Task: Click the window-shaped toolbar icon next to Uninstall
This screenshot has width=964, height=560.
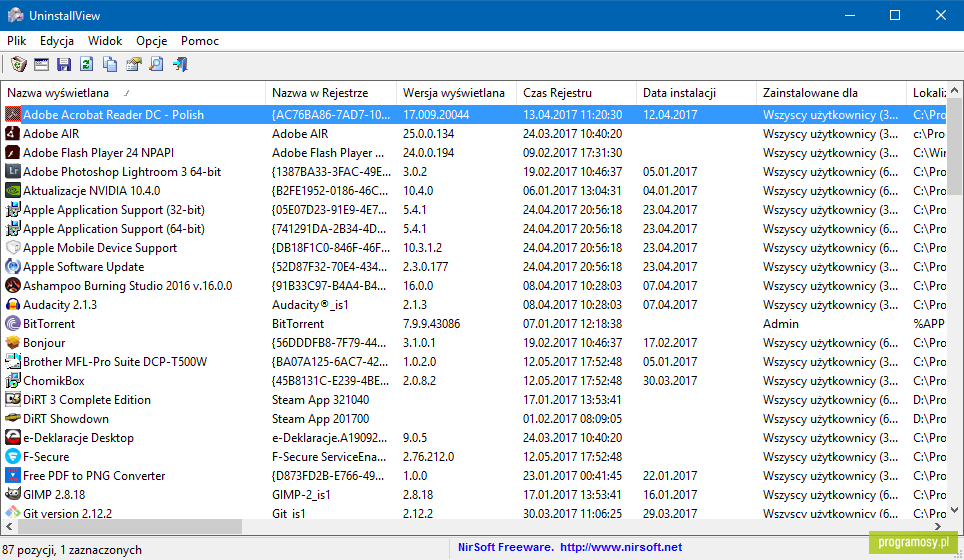Action: tap(41, 64)
